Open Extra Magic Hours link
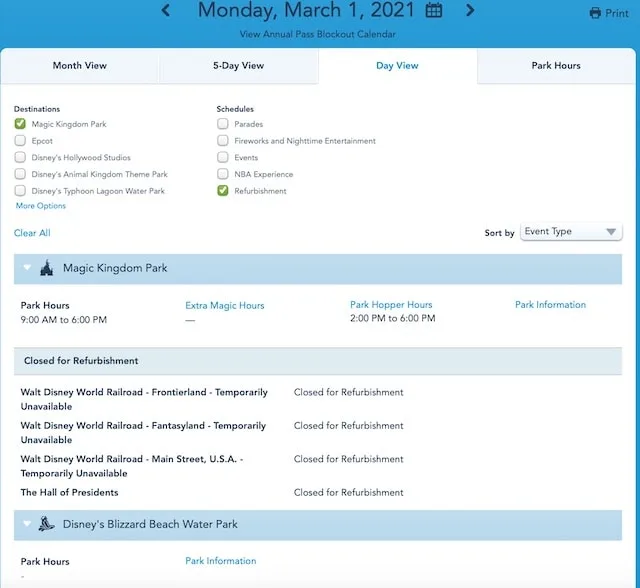The image size is (640, 588). click(x=225, y=306)
